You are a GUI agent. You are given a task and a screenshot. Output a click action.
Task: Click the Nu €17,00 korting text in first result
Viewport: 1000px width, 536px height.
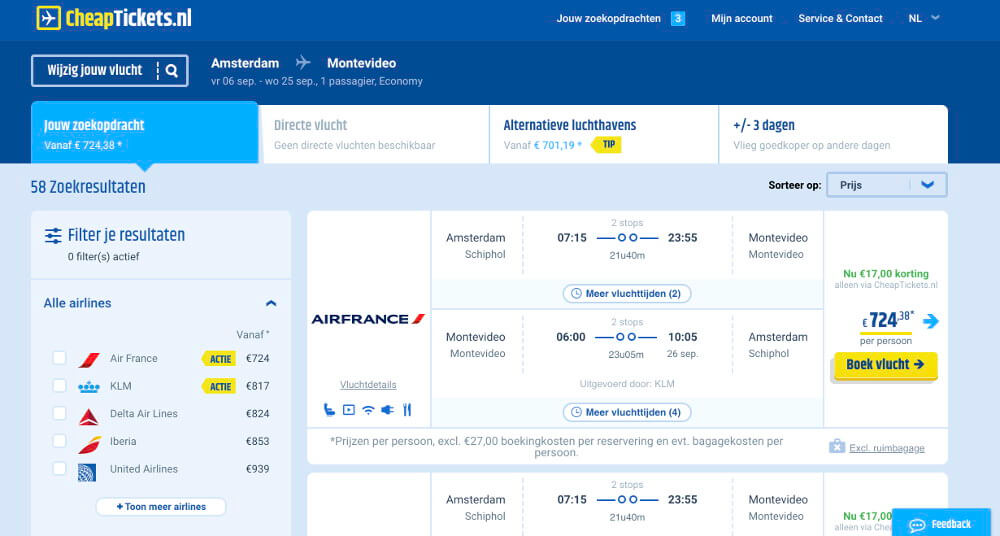click(886, 273)
